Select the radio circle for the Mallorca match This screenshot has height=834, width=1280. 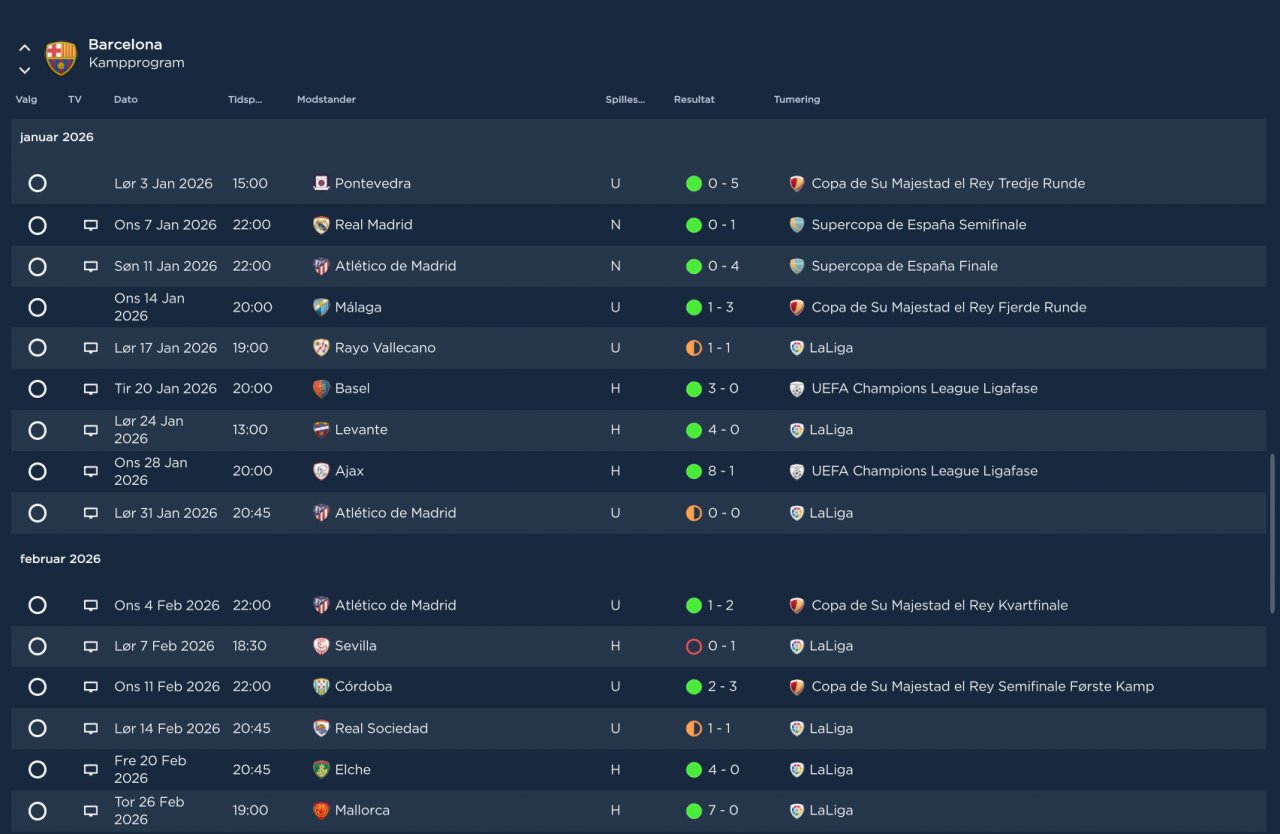point(37,811)
